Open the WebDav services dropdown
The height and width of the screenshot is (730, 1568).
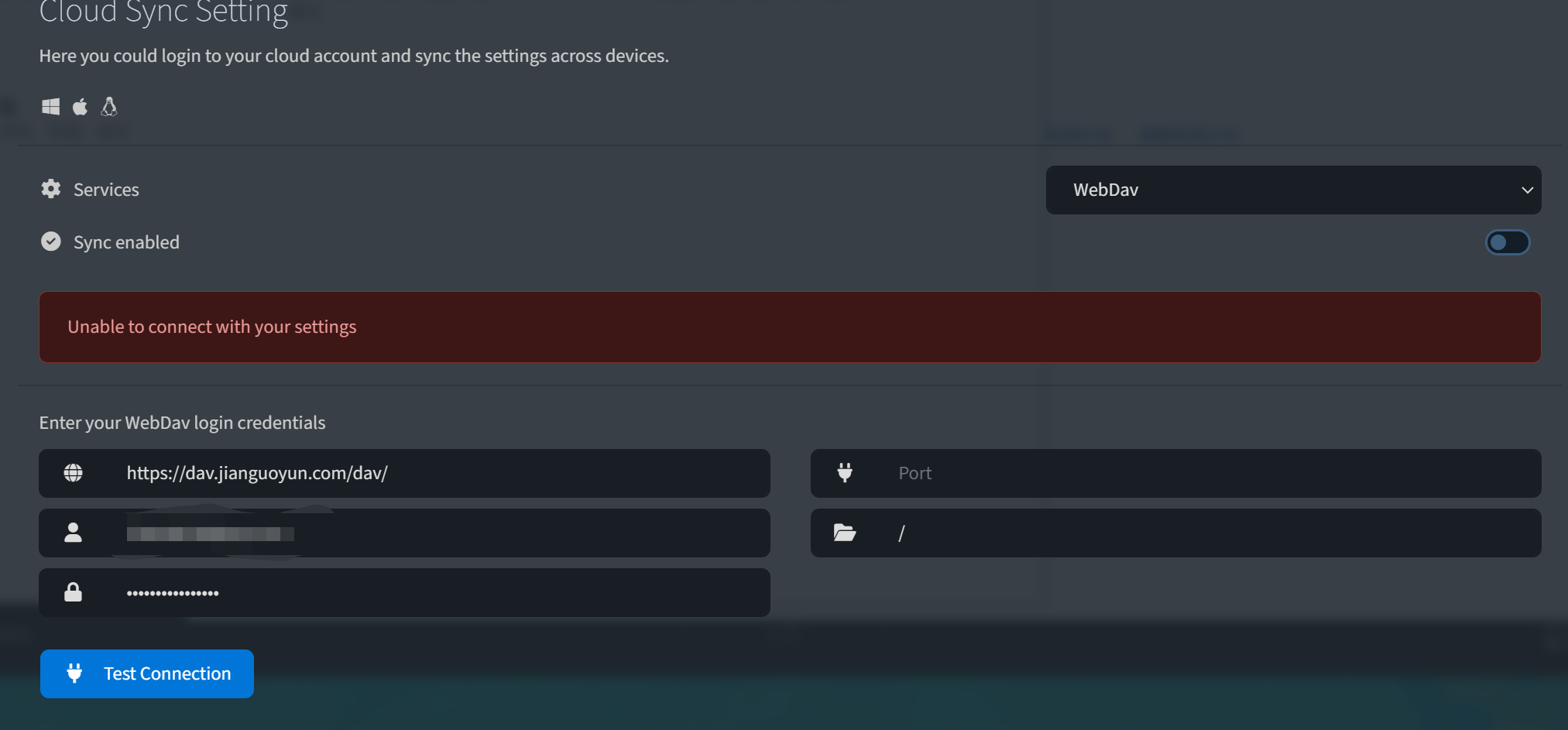pos(1293,190)
